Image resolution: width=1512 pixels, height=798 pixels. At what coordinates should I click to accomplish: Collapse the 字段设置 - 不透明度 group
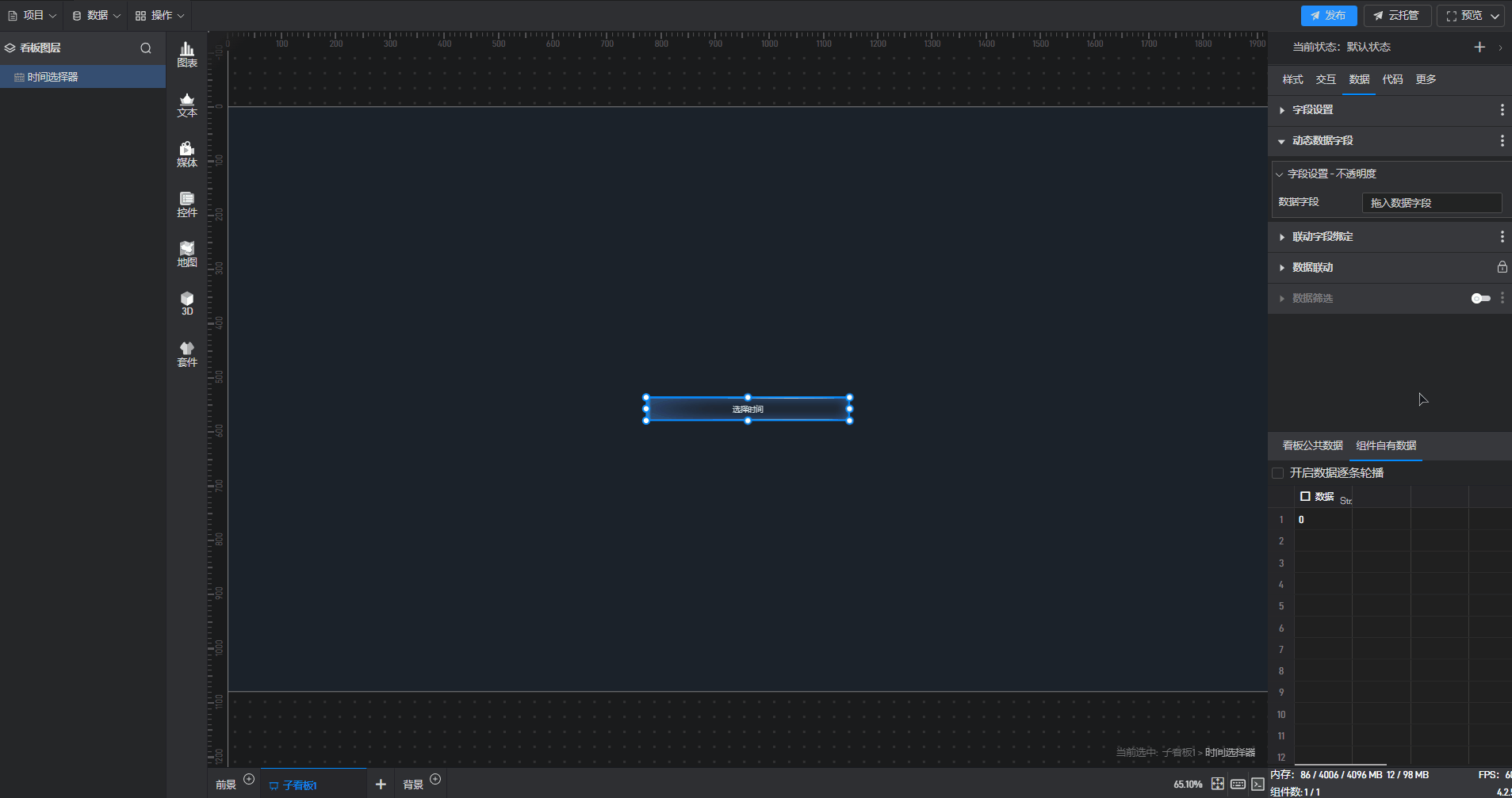[x=1279, y=174]
